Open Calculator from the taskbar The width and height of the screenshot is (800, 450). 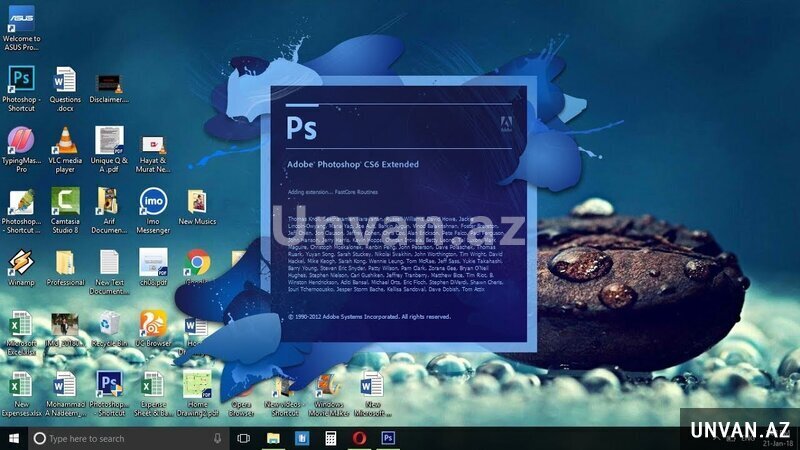coord(330,438)
